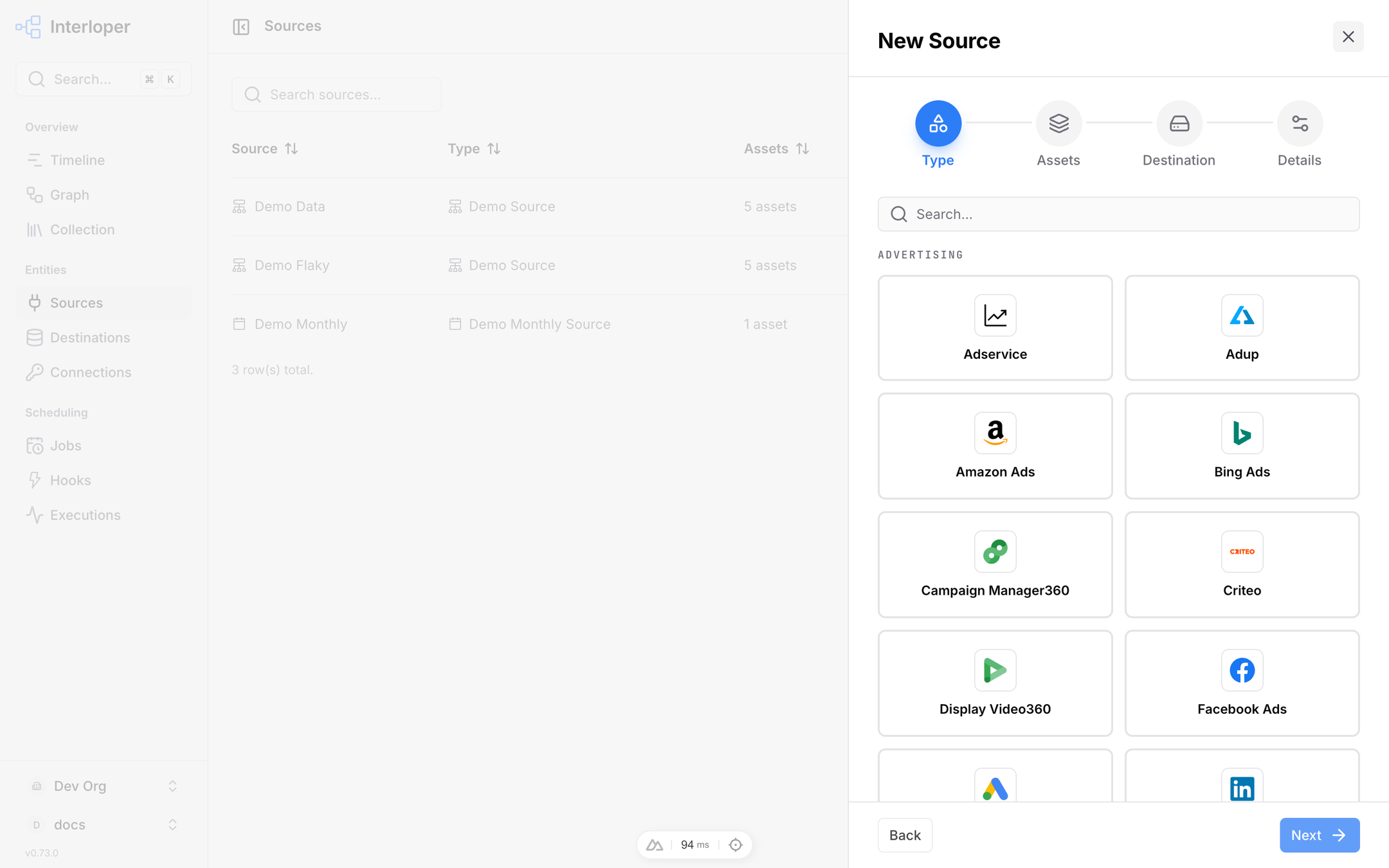Click the source type Search field

point(1118,214)
